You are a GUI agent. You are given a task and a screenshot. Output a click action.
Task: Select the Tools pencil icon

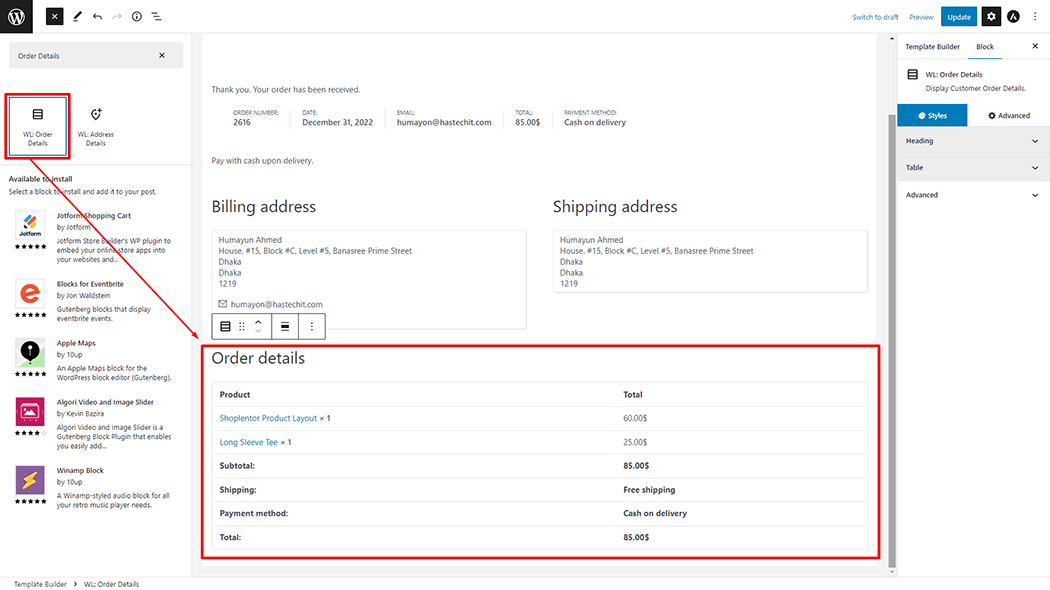click(x=78, y=17)
